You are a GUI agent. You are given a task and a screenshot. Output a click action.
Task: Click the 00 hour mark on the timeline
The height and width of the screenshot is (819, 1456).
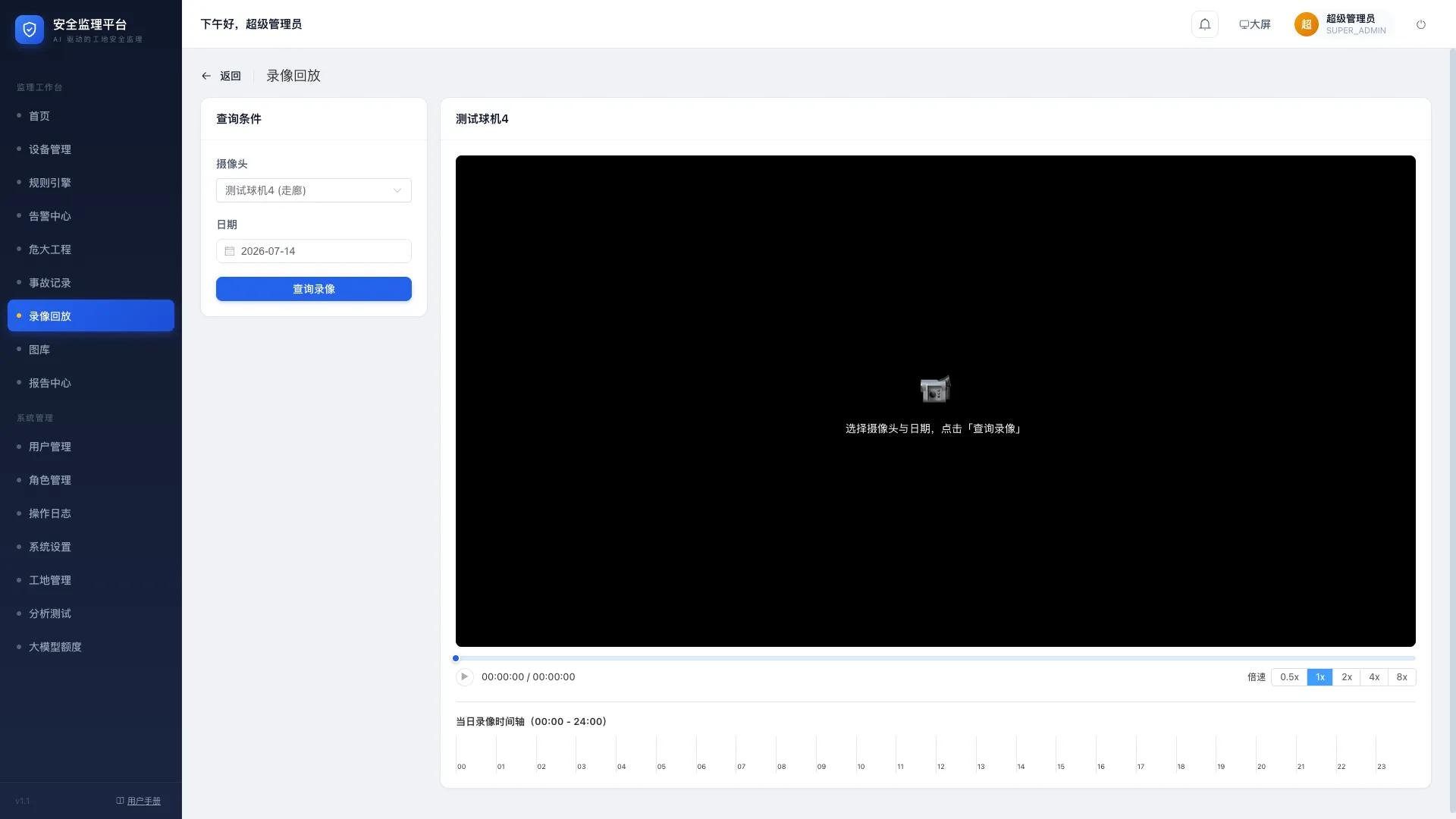(x=462, y=767)
